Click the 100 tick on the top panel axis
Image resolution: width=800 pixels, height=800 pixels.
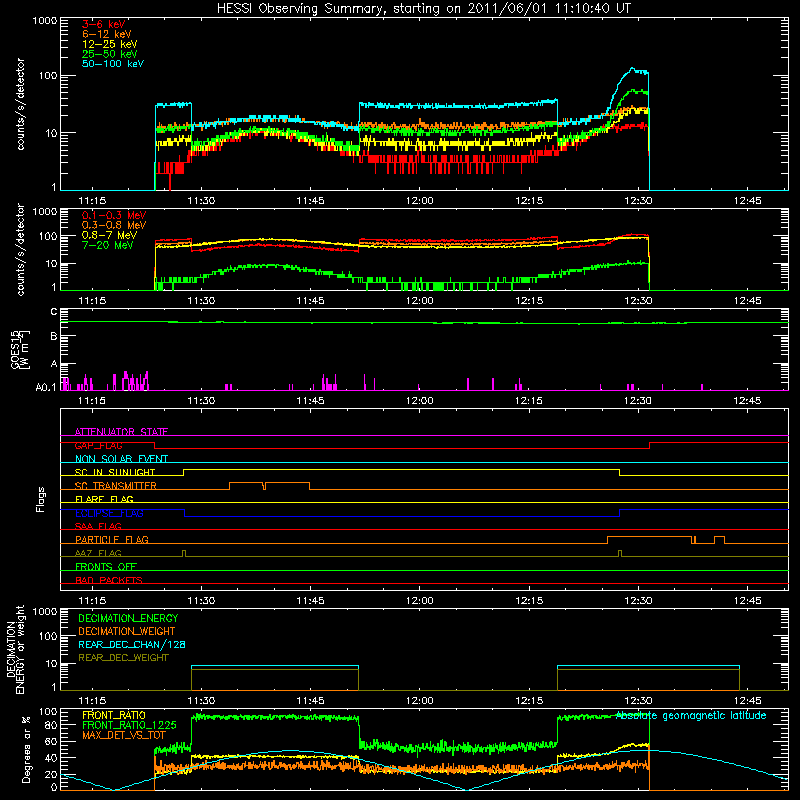(47, 76)
